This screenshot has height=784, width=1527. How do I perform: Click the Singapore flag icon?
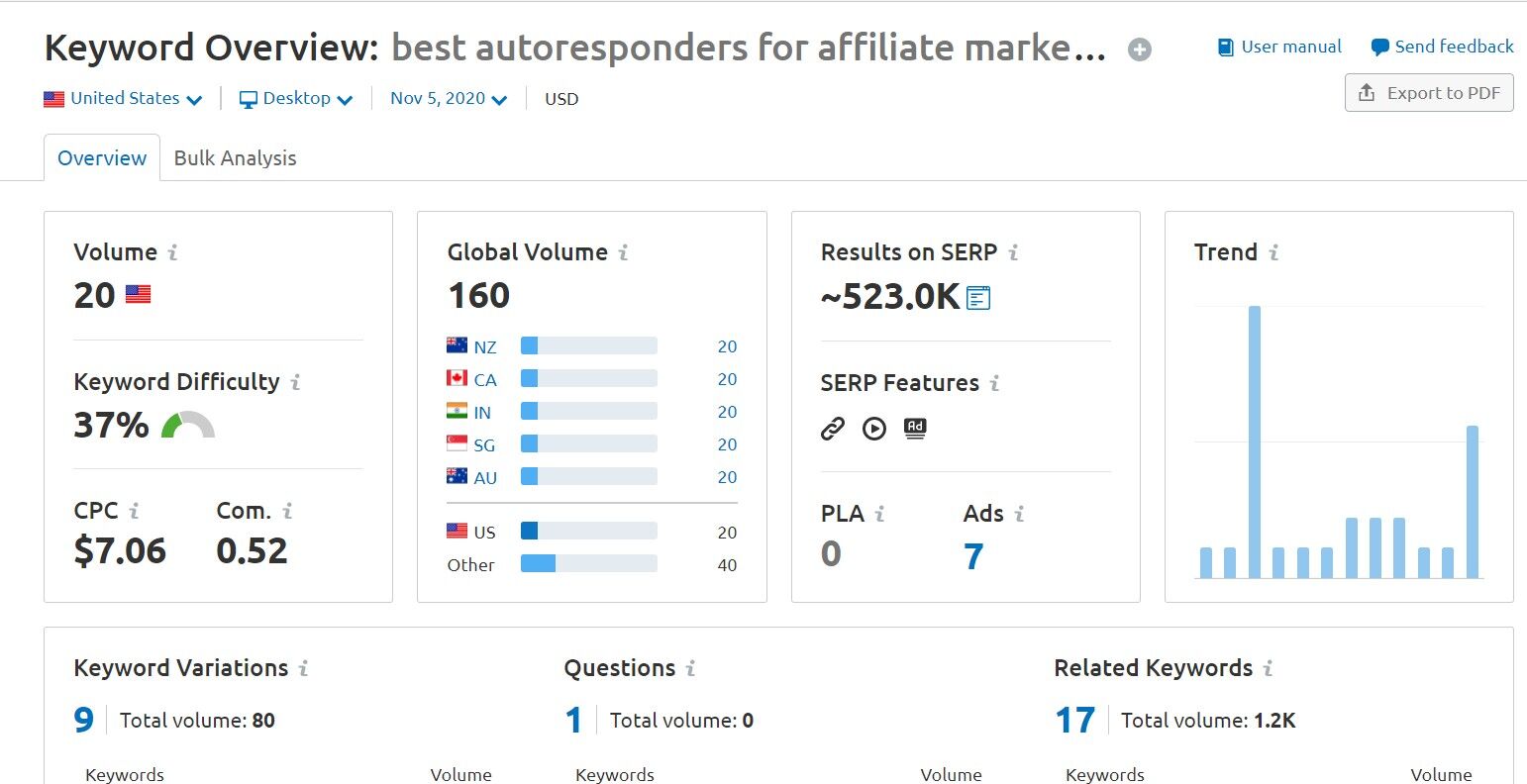click(457, 443)
